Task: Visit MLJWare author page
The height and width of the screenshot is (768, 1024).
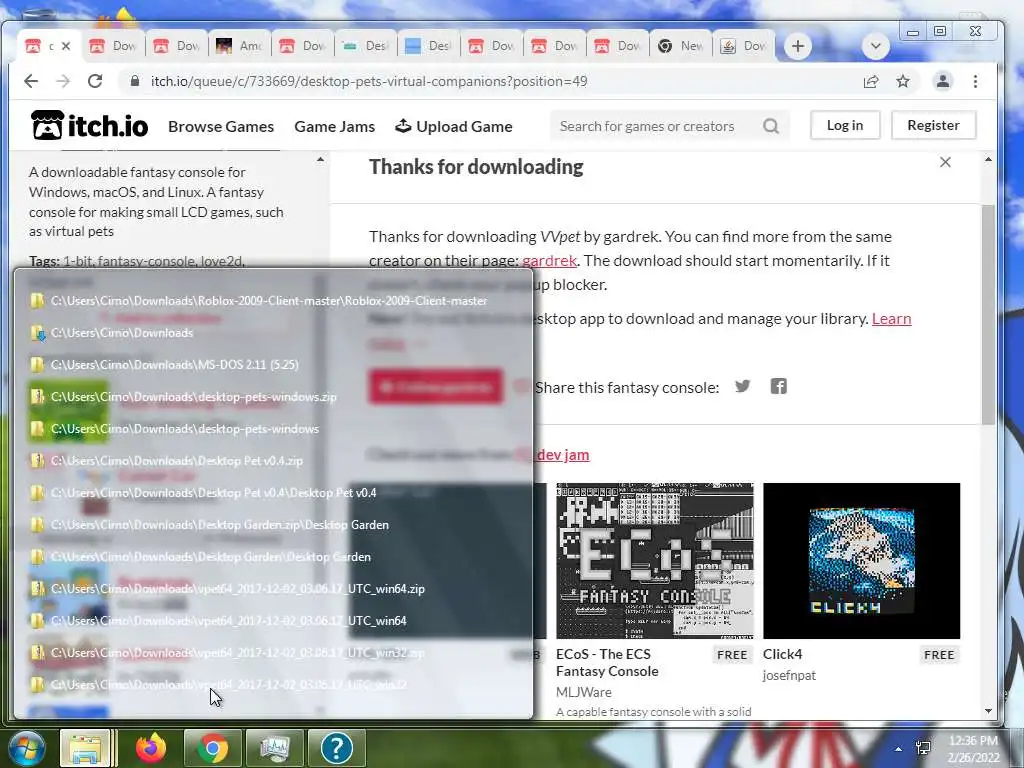Action: click(584, 692)
